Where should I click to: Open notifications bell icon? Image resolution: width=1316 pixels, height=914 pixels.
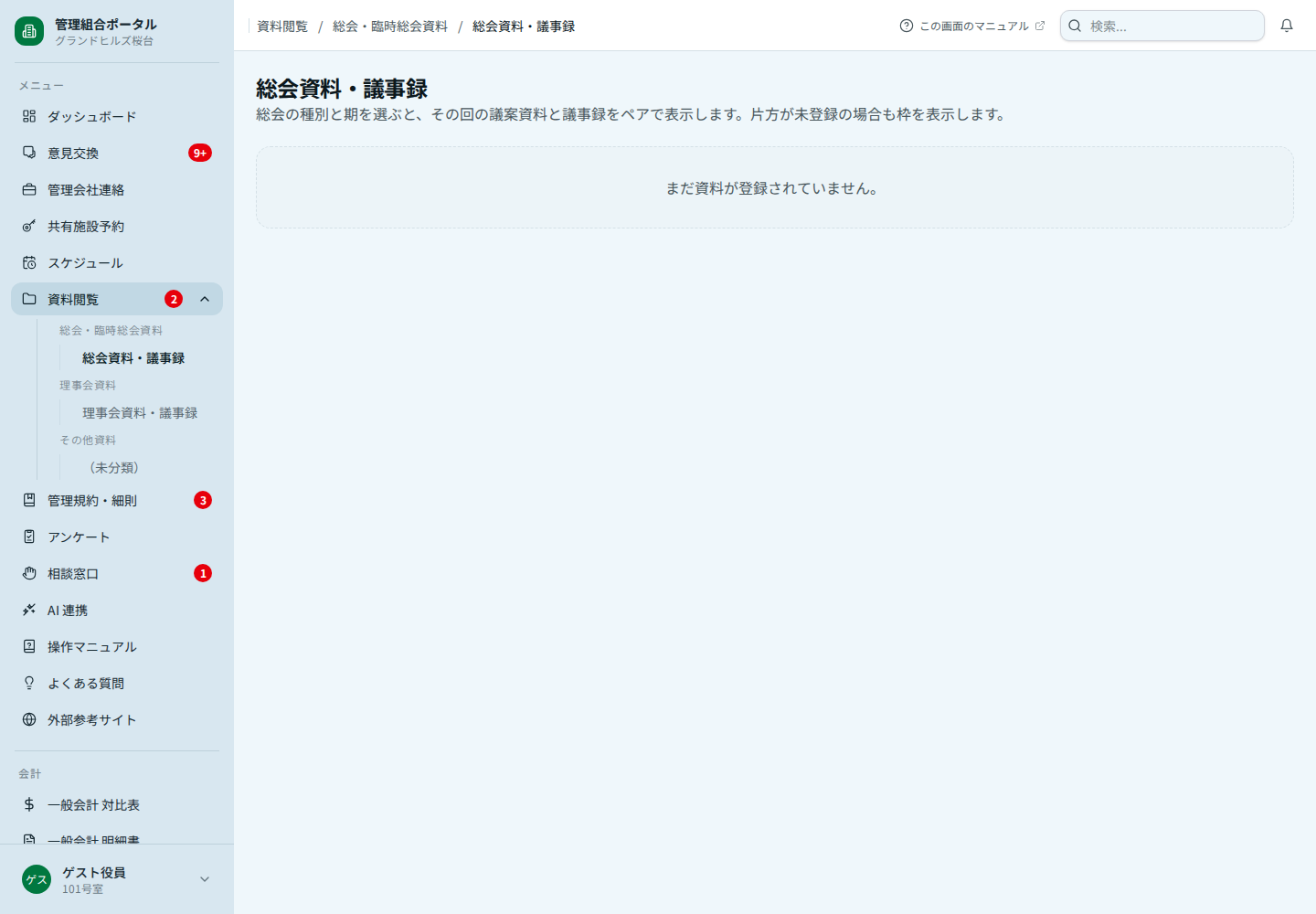tap(1287, 26)
